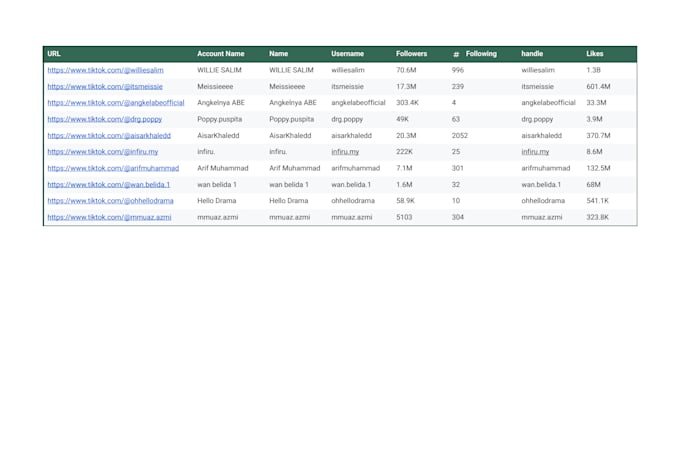
Task: Click infiru.my link in handle column
Action: tap(535, 152)
